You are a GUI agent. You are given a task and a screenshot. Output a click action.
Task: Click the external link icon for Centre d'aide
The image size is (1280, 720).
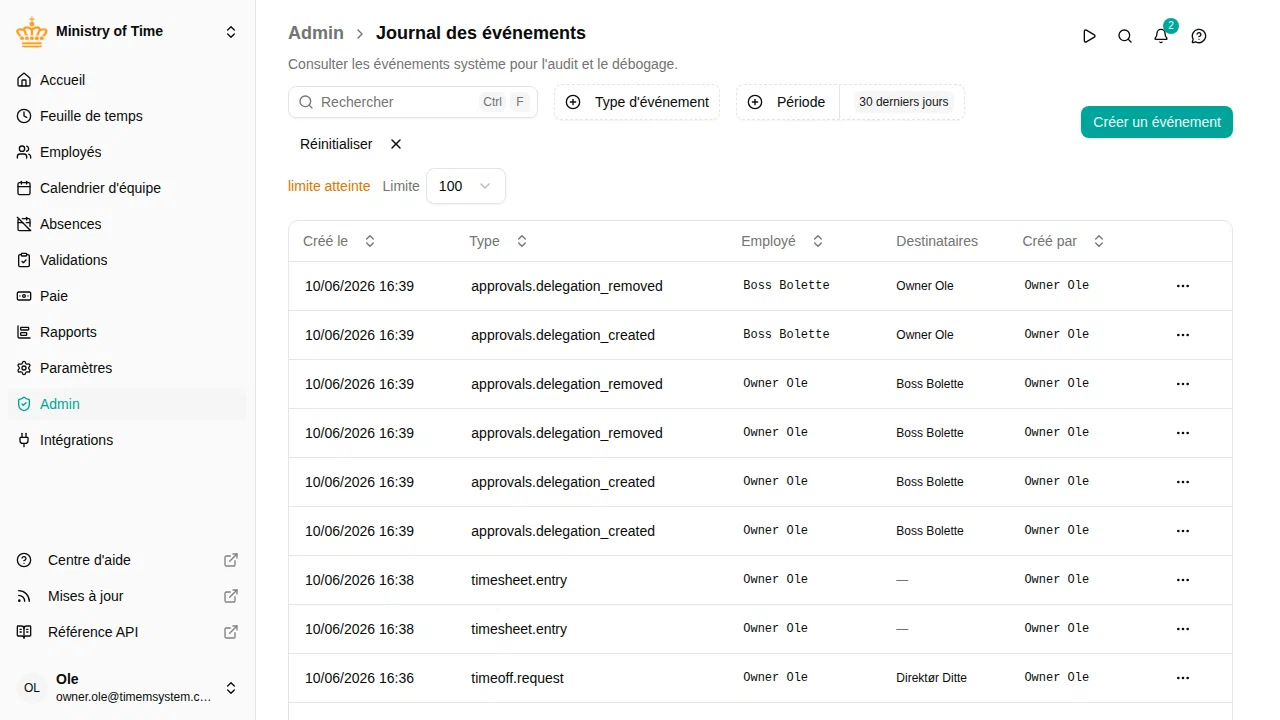point(231,560)
